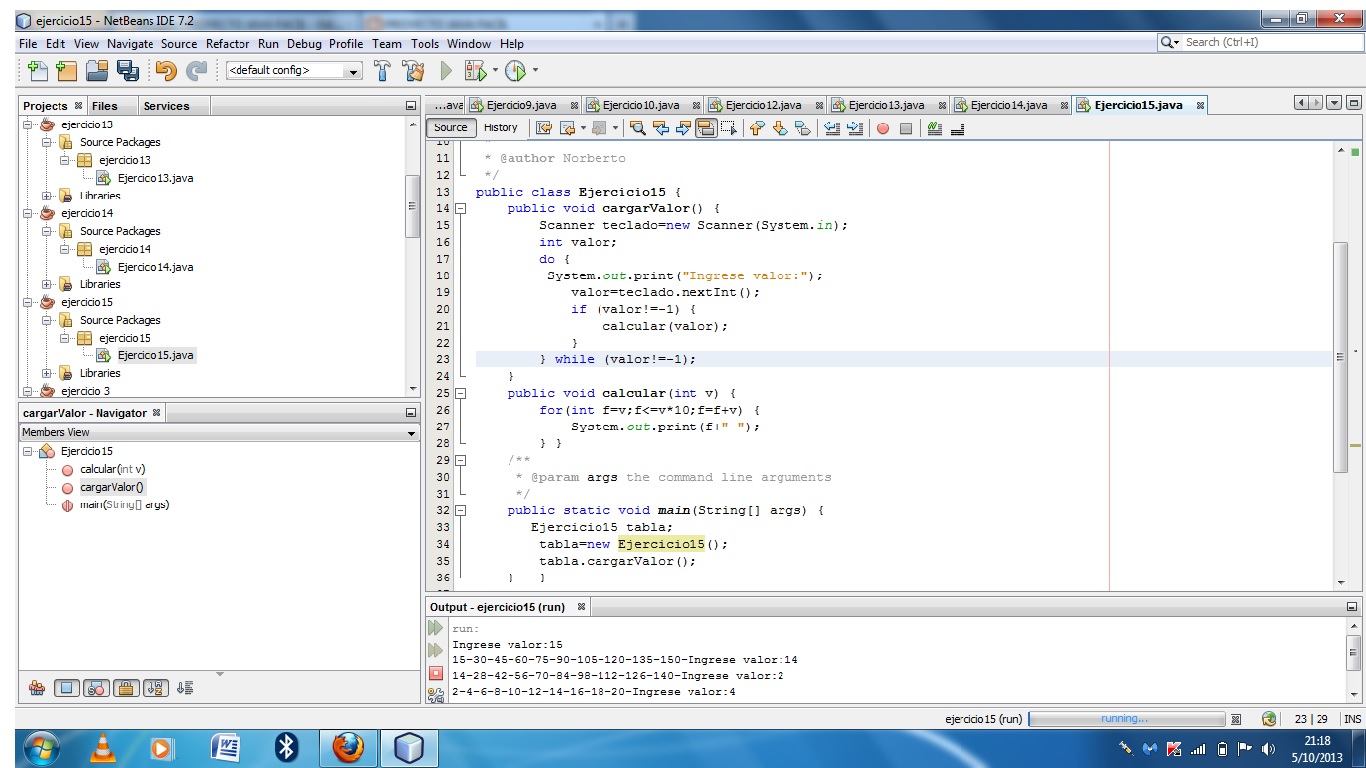Open Clean and Build project icon

[x=414, y=70]
